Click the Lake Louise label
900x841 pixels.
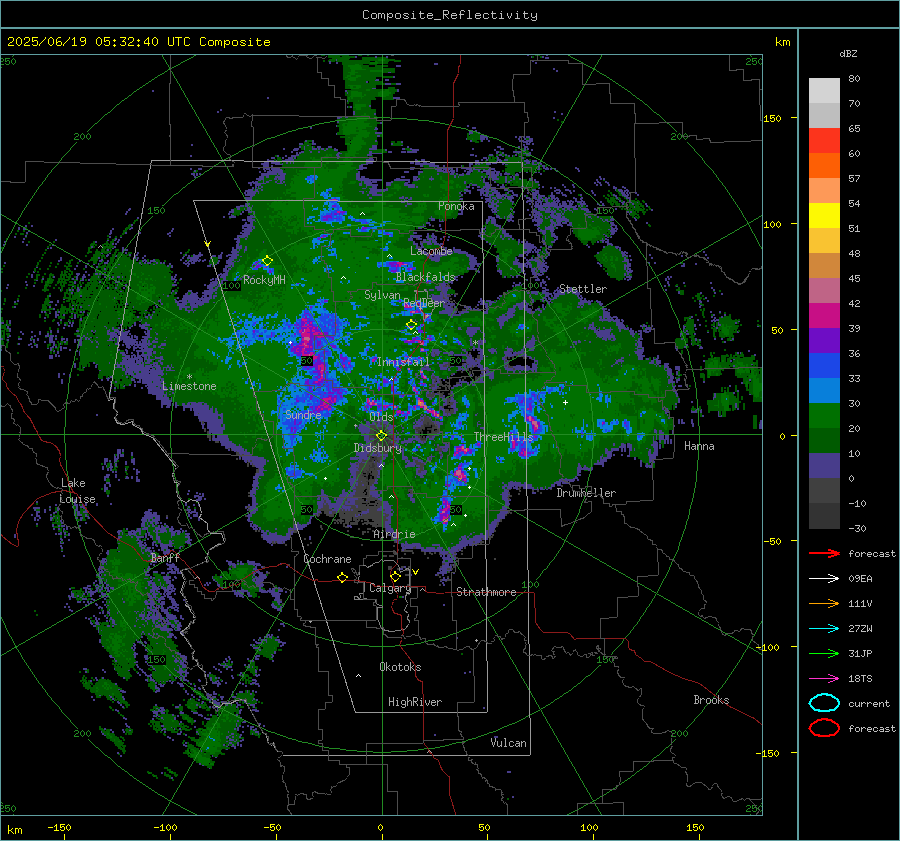(77, 491)
